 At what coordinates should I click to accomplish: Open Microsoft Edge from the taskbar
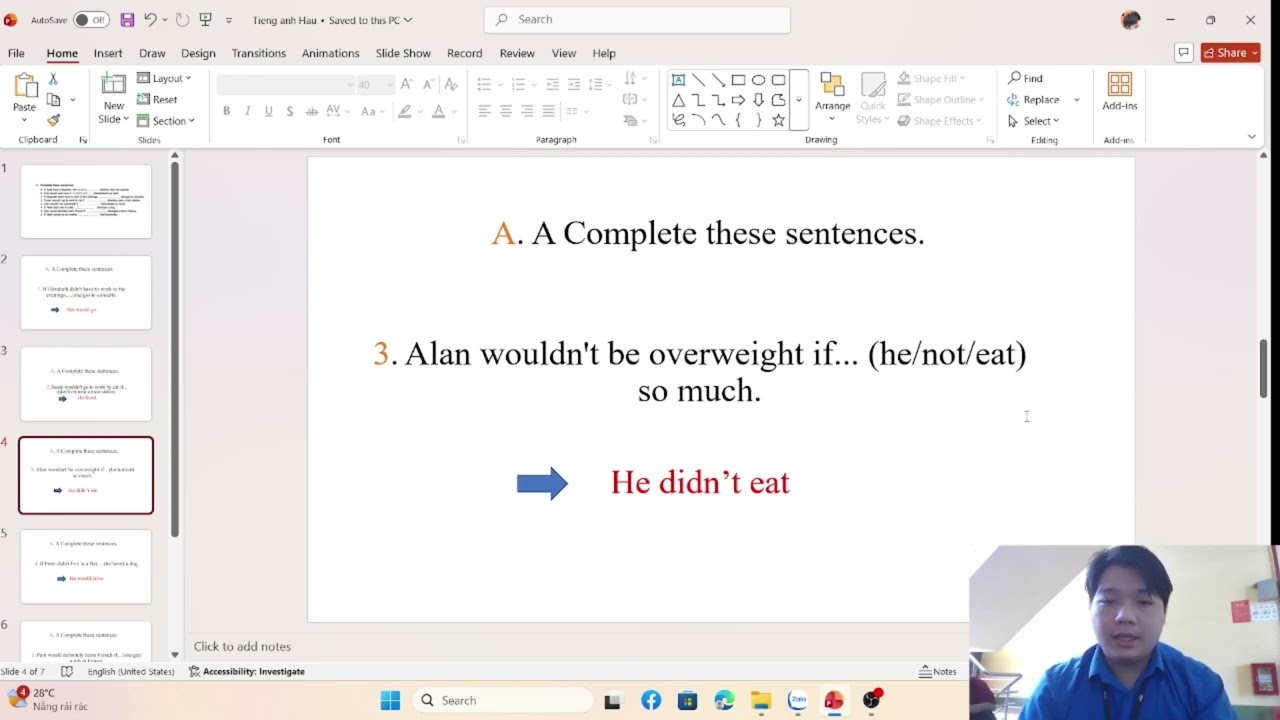click(724, 701)
